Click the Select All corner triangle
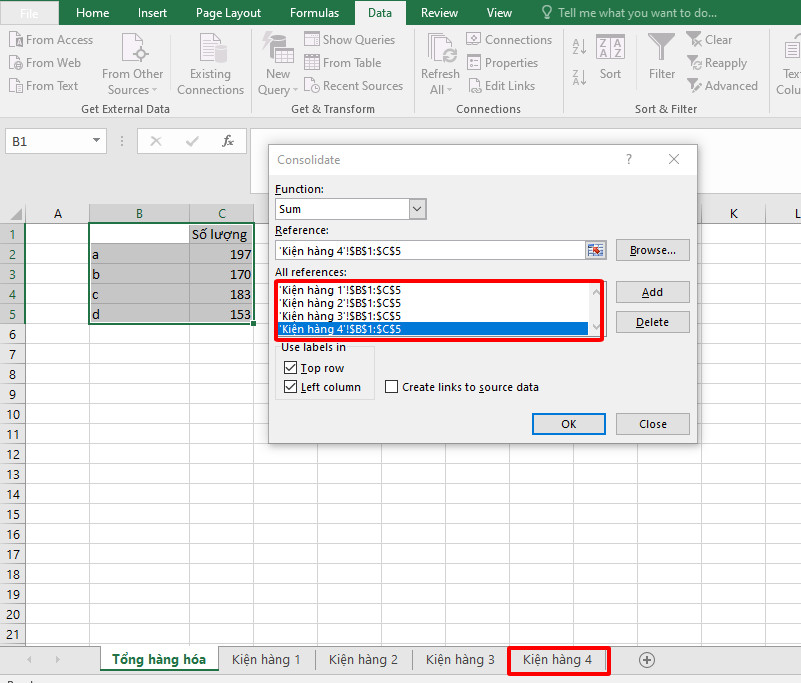Viewport: 801px width, 683px height. pos(15,214)
